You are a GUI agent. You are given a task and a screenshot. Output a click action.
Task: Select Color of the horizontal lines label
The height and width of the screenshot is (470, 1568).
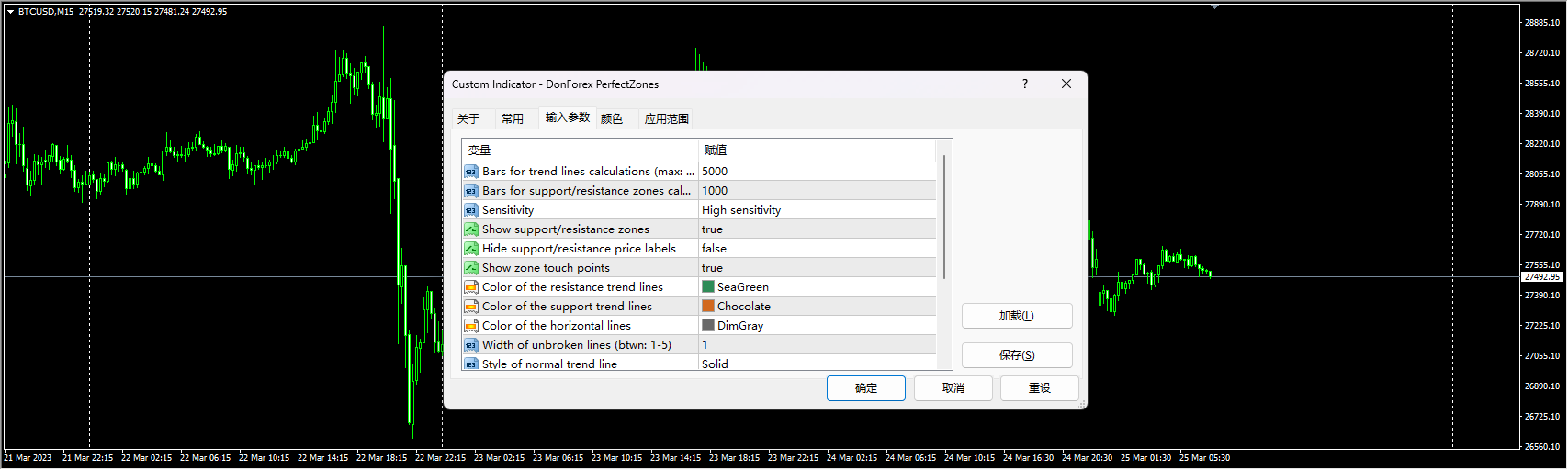point(557,326)
